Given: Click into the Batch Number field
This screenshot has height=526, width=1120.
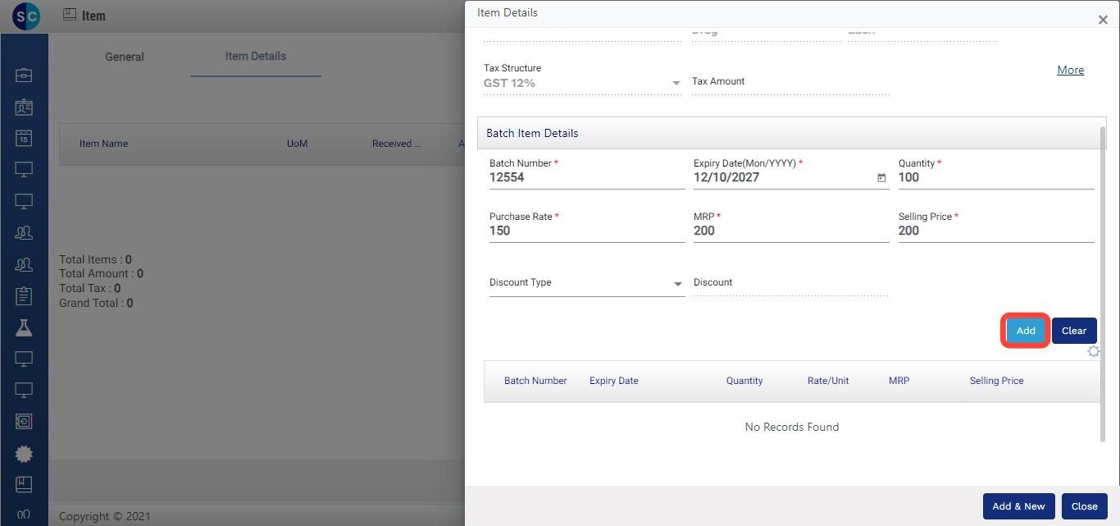Looking at the screenshot, I should point(586,178).
